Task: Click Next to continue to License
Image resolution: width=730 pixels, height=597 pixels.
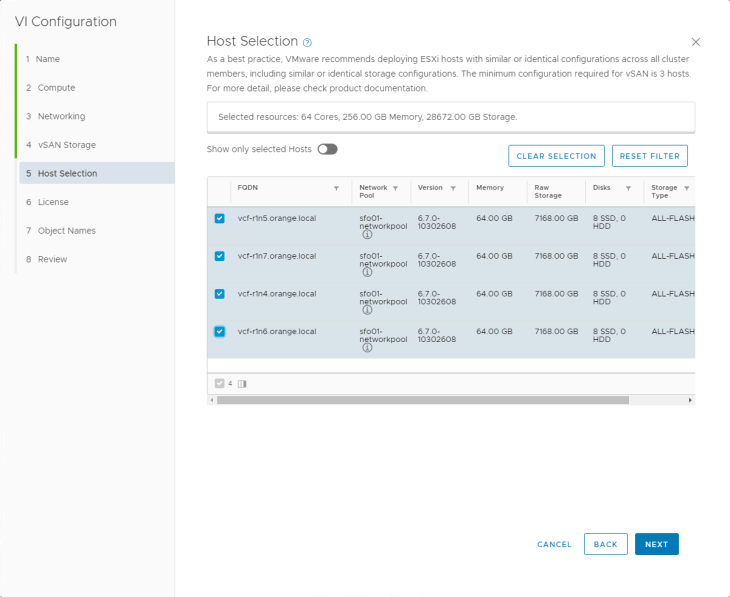Action: (x=656, y=544)
